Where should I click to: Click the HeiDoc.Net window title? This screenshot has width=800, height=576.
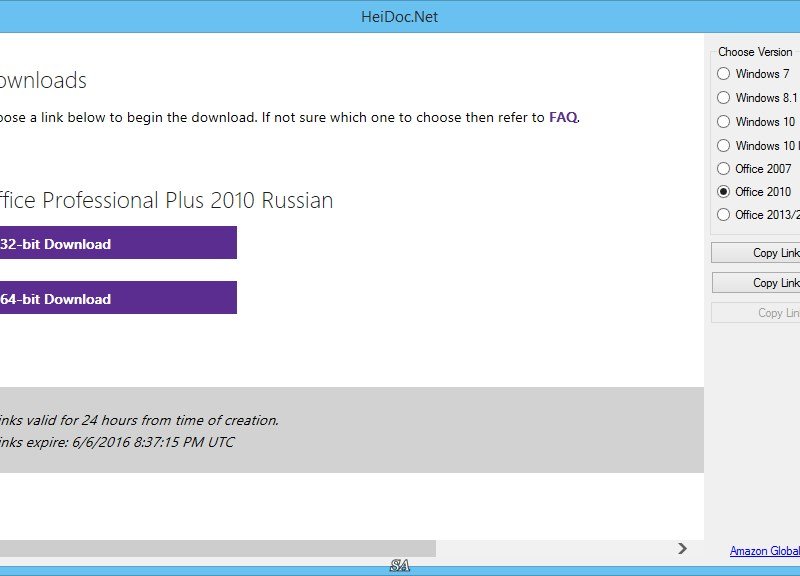point(399,17)
